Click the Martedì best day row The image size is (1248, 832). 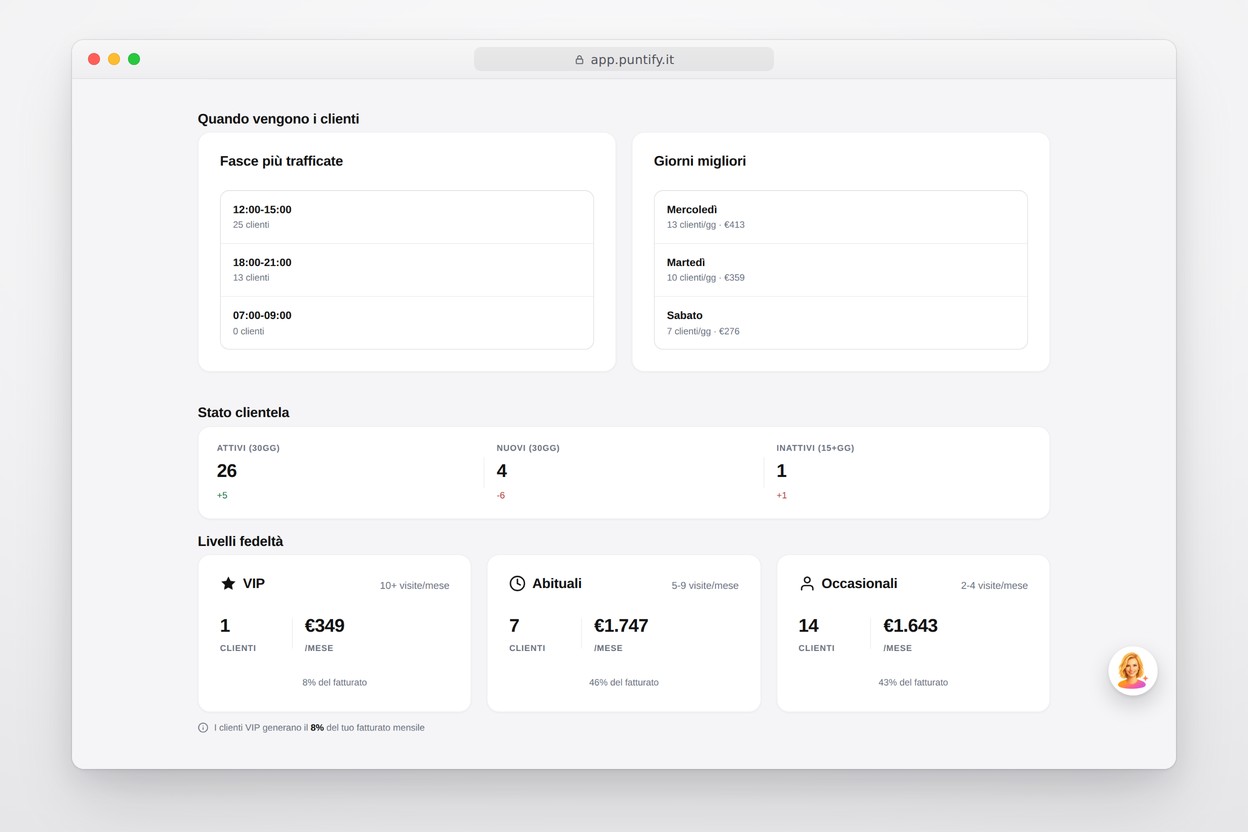(x=841, y=270)
